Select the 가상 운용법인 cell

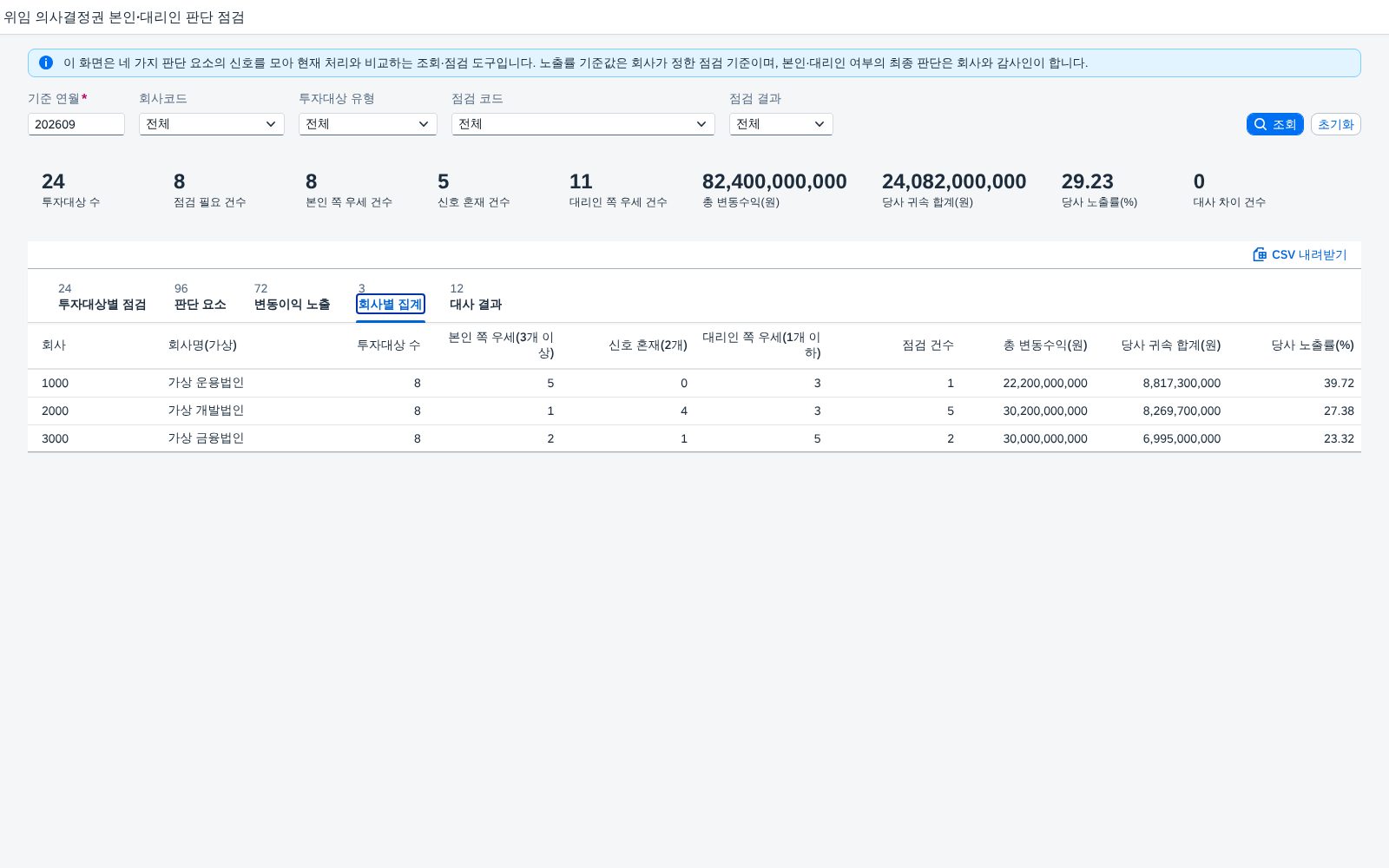coord(206,383)
